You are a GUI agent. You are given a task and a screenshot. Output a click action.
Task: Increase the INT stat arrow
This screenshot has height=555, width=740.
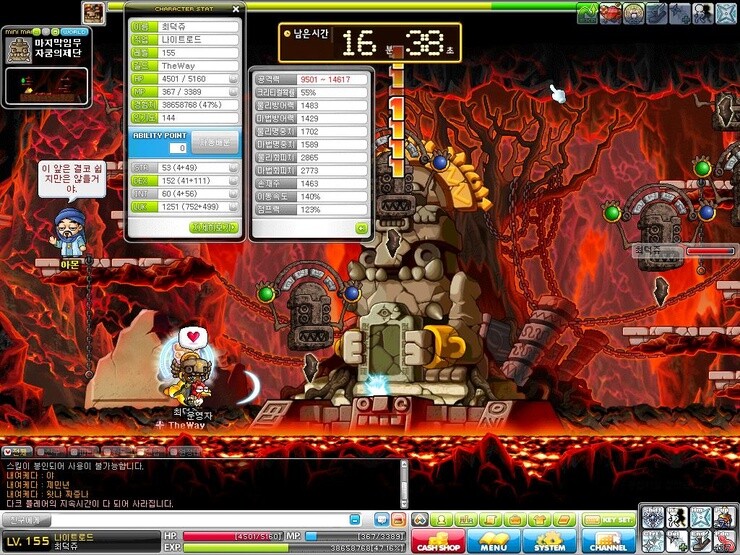click(233, 194)
